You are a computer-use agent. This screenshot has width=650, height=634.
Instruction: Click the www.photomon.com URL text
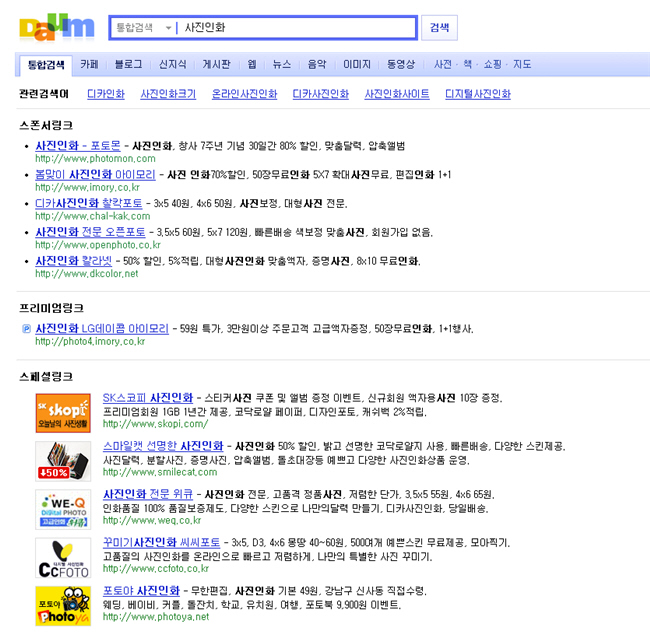click(95, 158)
